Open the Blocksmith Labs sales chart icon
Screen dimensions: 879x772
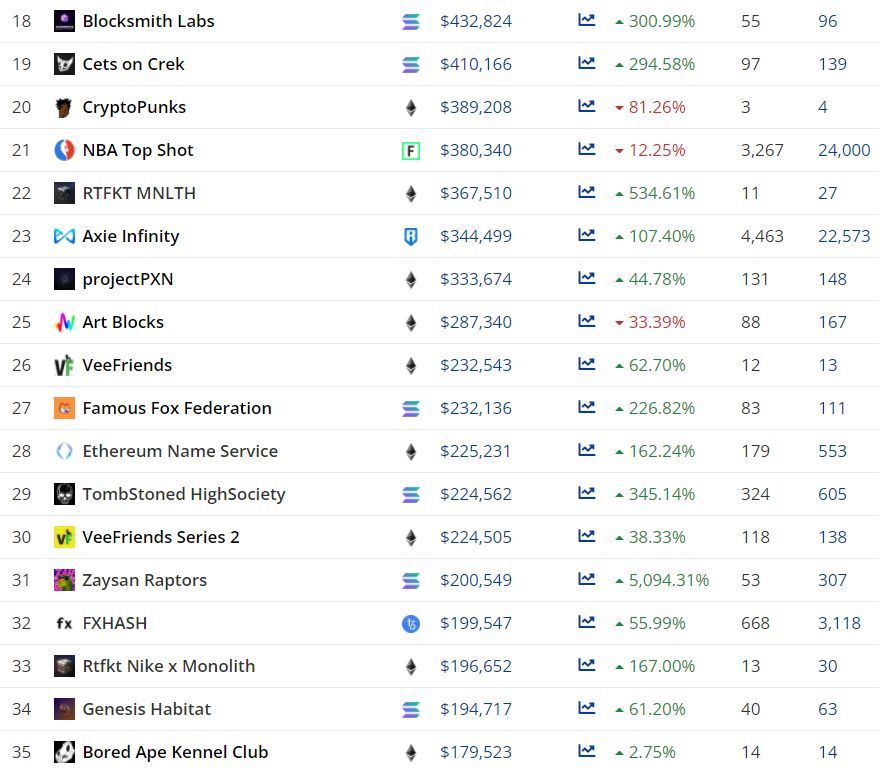click(586, 20)
